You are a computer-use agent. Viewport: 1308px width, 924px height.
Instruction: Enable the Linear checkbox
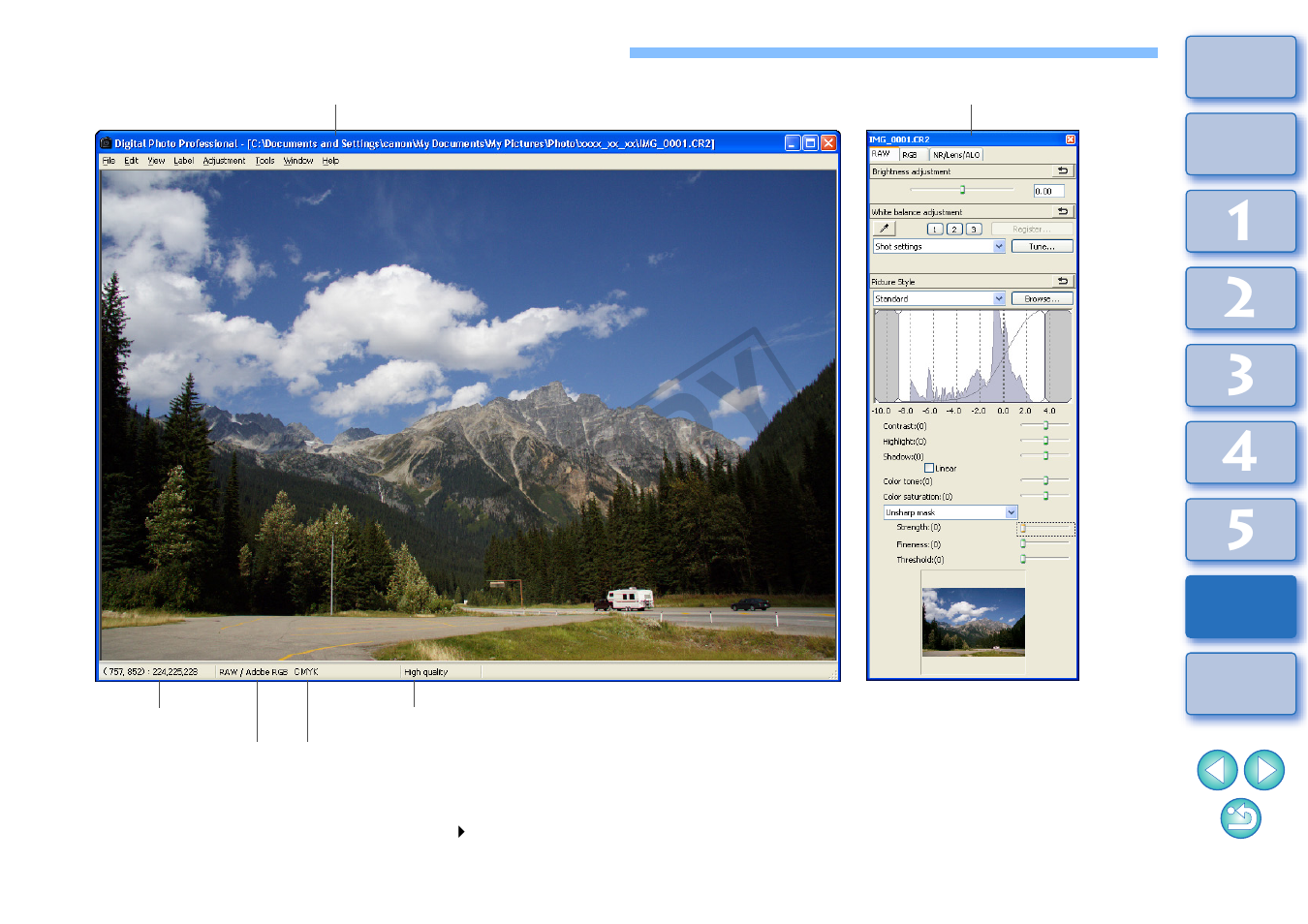[929, 469]
